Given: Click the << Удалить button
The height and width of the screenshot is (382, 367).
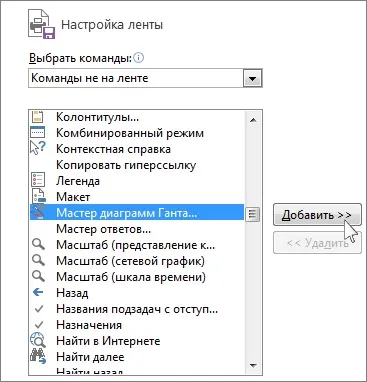Looking at the screenshot, I should point(317,243).
